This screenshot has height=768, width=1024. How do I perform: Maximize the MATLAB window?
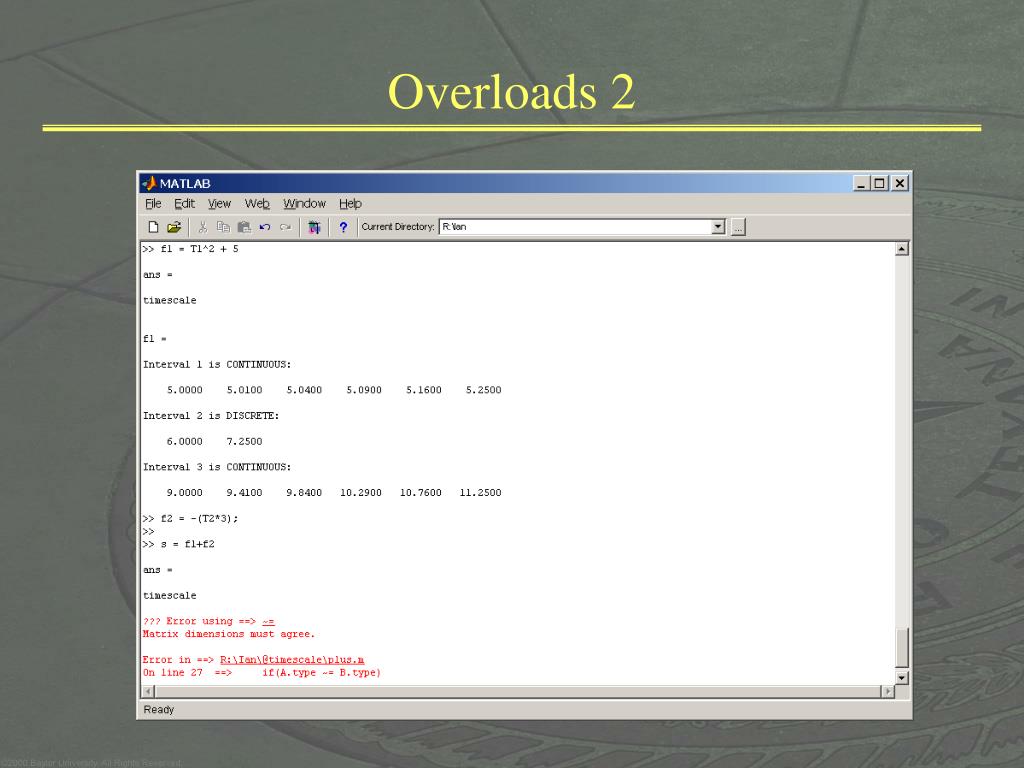880,184
